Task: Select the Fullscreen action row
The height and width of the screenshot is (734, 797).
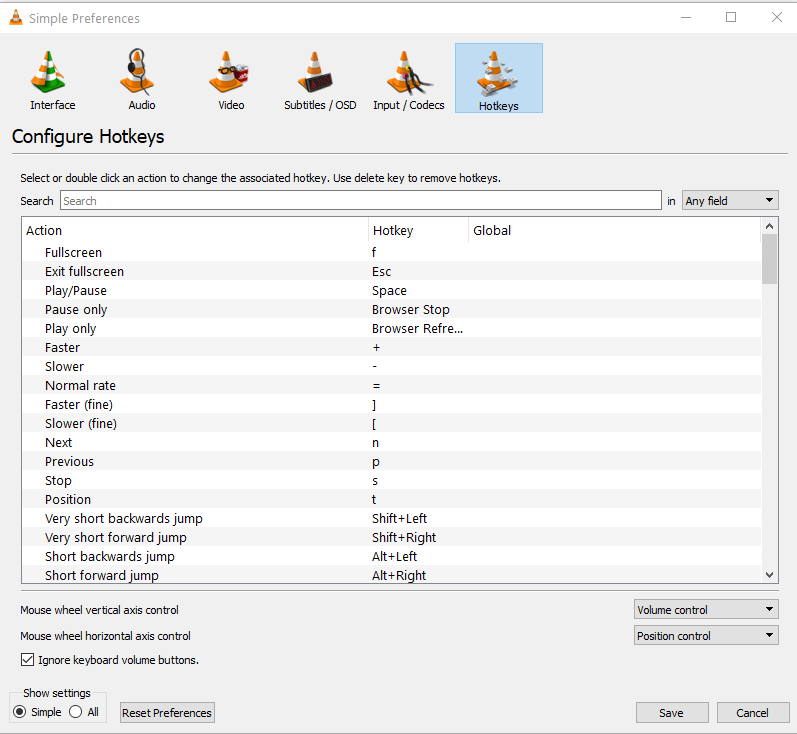Action: coord(391,252)
